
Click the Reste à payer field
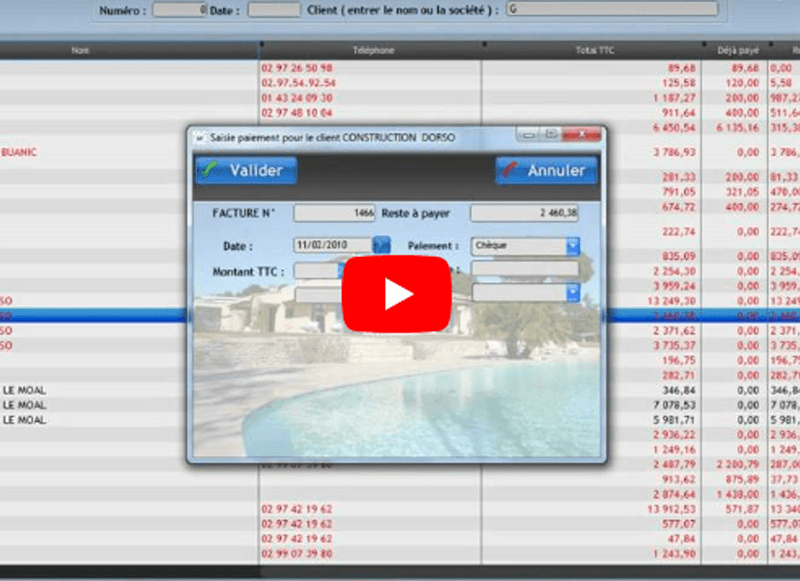pos(524,213)
